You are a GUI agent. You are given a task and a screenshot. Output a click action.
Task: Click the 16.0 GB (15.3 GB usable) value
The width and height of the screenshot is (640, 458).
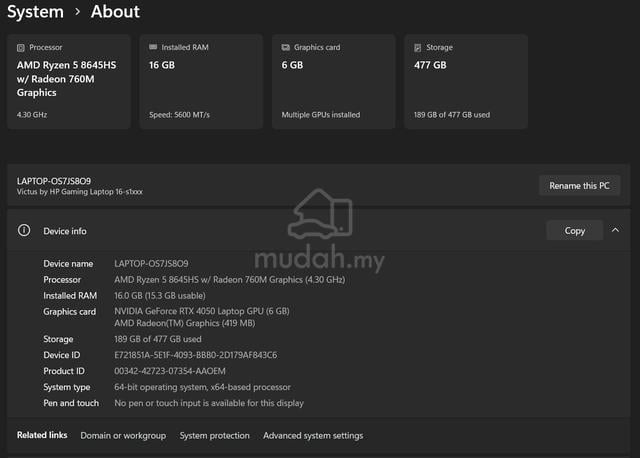(x=160, y=296)
